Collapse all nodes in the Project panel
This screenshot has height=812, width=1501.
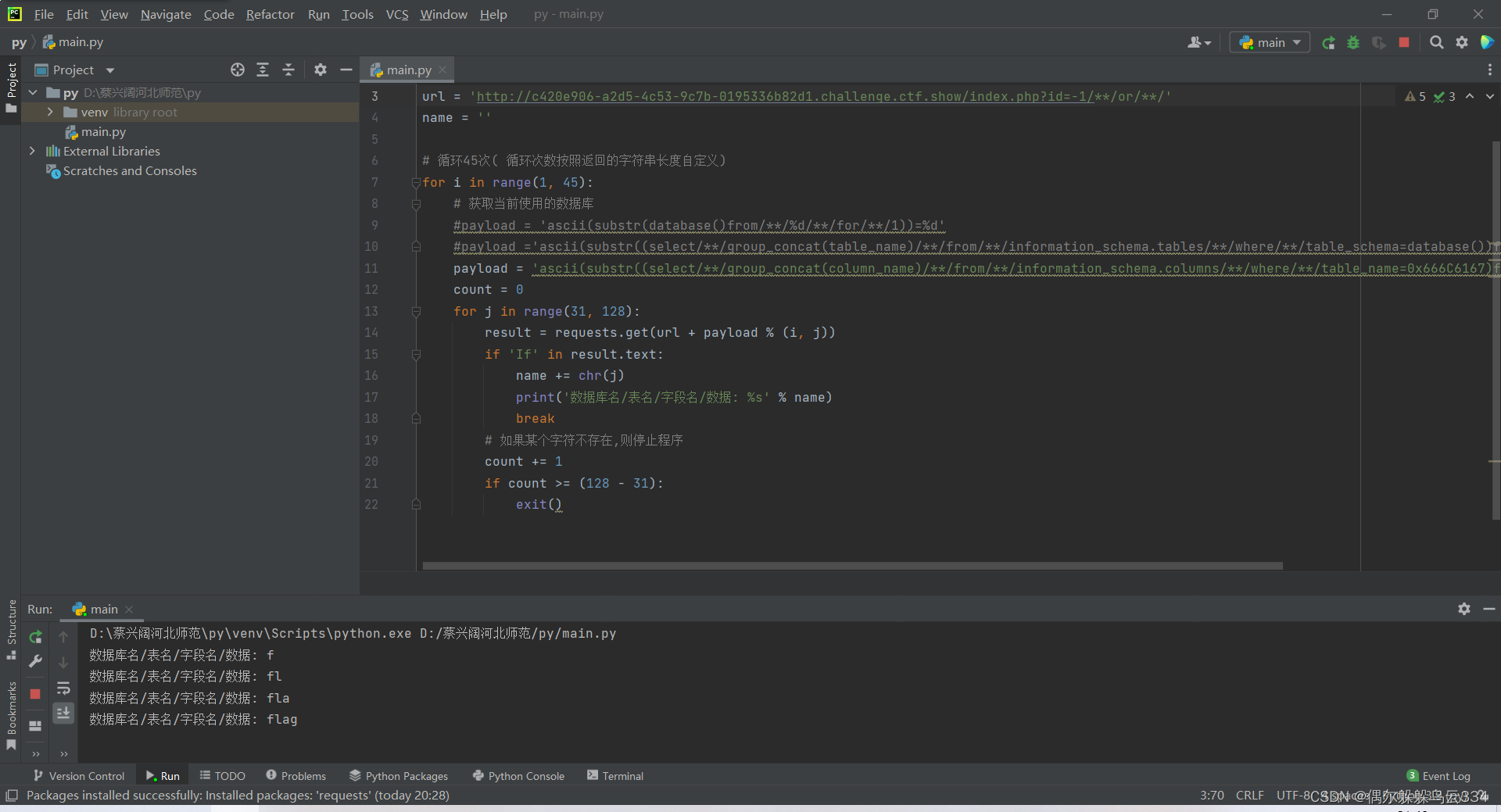click(288, 70)
